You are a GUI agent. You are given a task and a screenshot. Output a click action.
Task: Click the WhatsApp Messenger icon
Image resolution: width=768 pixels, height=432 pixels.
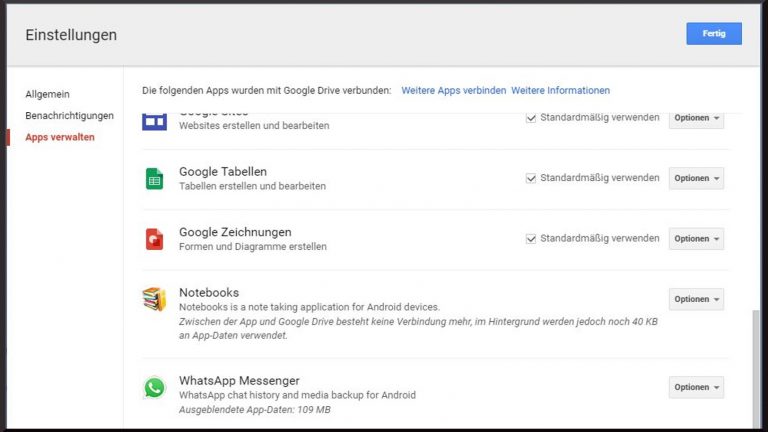[154, 387]
